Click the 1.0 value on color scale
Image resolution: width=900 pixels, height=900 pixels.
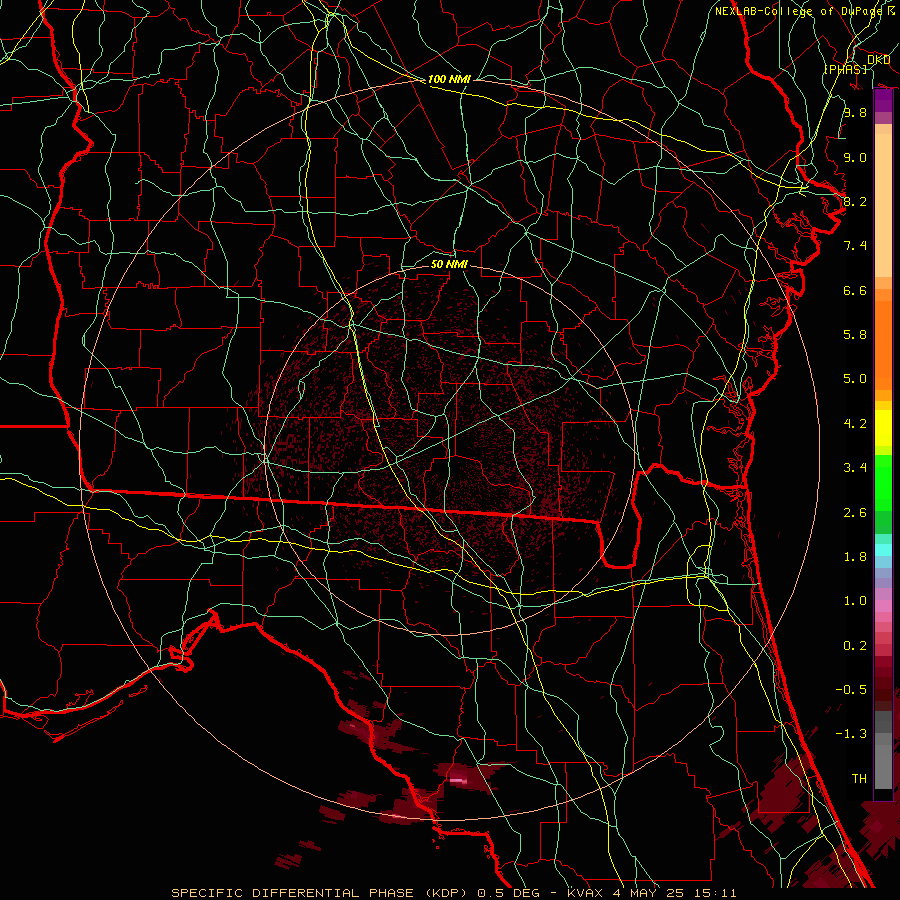[855, 601]
